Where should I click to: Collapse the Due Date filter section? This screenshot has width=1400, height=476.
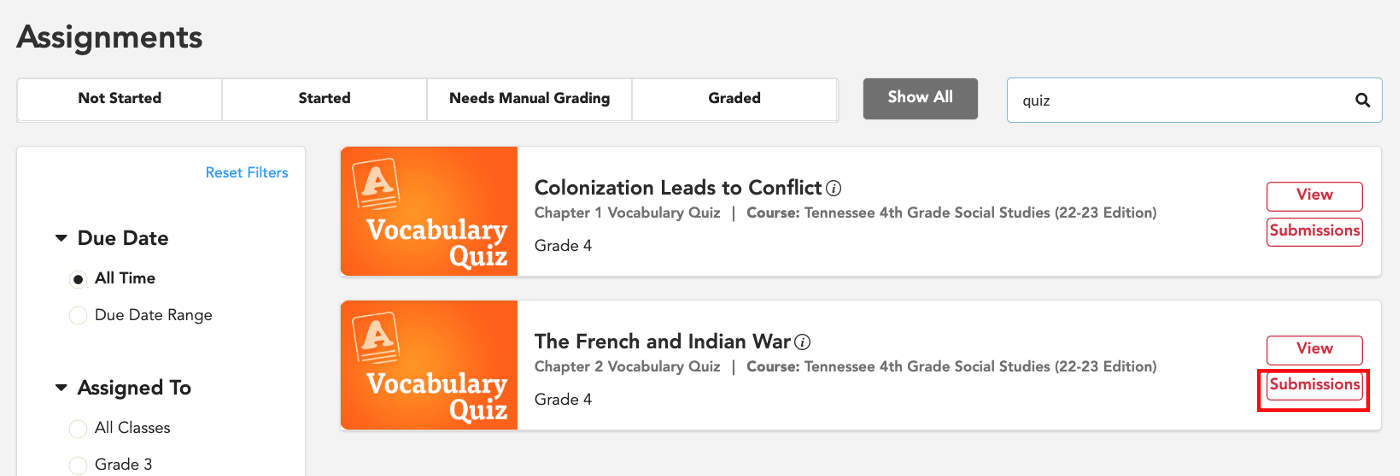coord(62,239)
